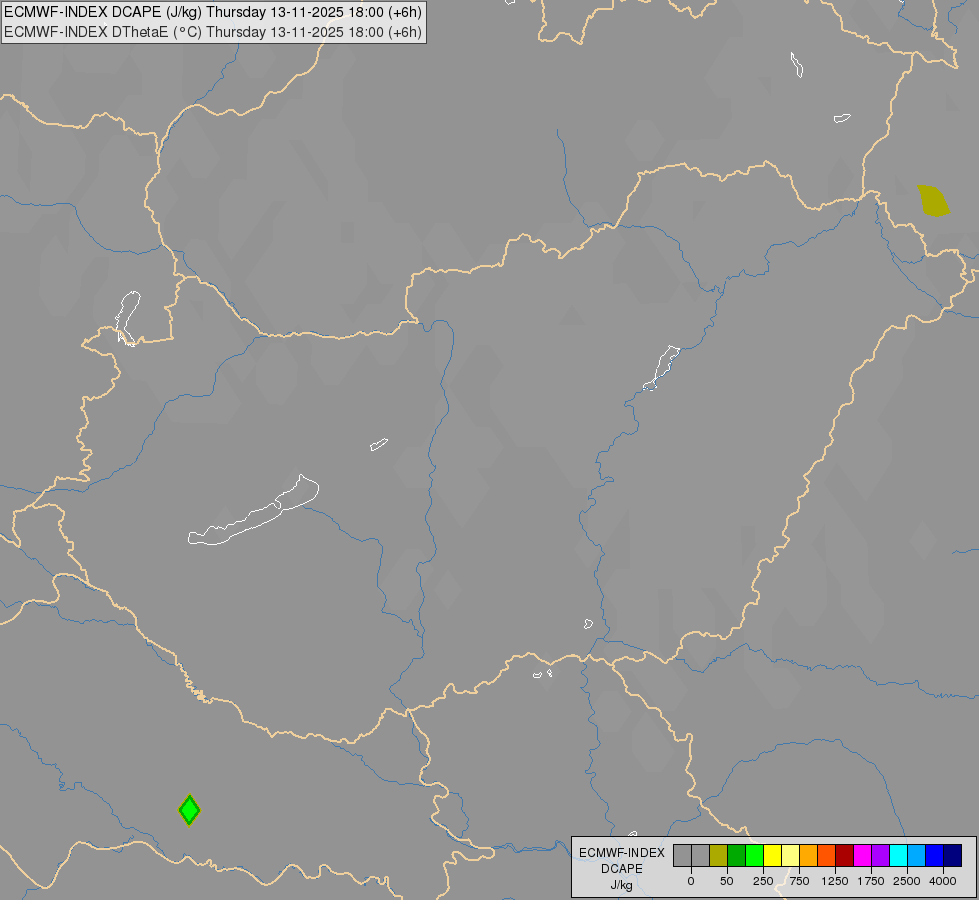Select the dark green legend swatch

[737, 856]
